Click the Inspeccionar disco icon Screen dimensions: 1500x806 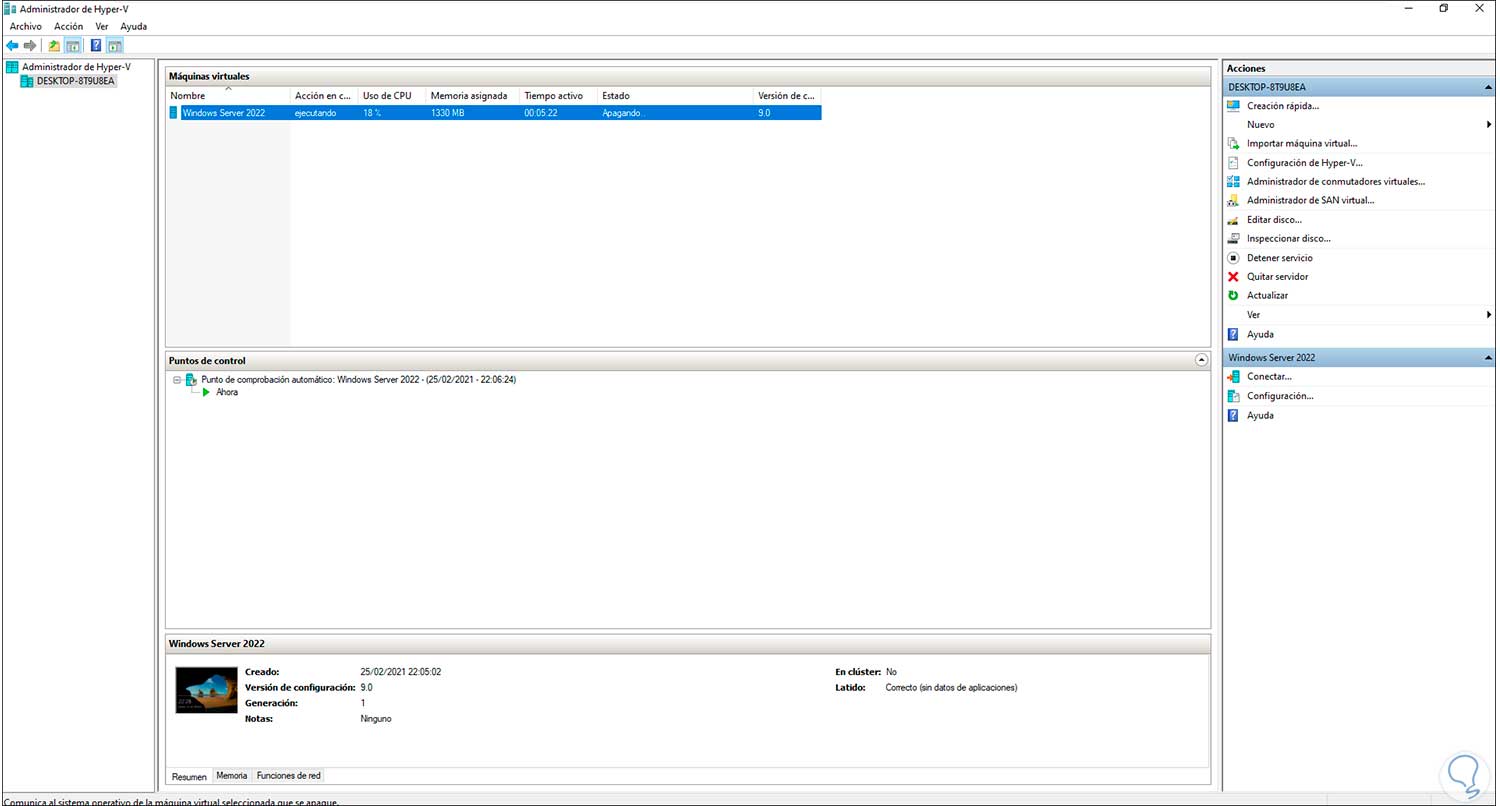[x=1233, y=239]
